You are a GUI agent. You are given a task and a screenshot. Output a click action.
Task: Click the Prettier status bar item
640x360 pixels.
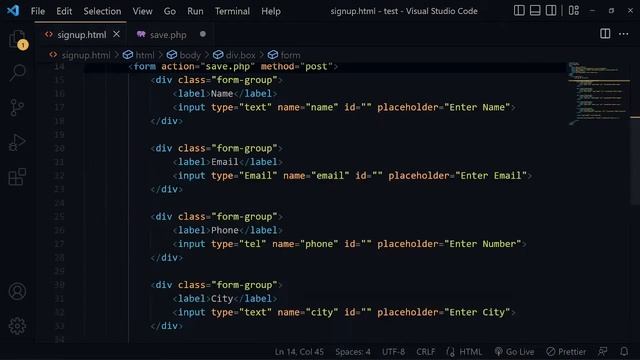[x=566, y=351]
